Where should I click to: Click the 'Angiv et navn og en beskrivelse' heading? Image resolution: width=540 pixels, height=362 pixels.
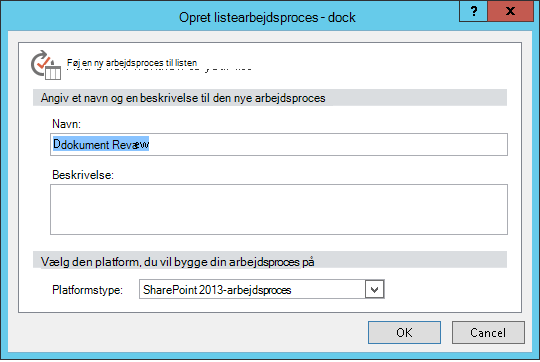pyautogui.click(x=183, y=98)
